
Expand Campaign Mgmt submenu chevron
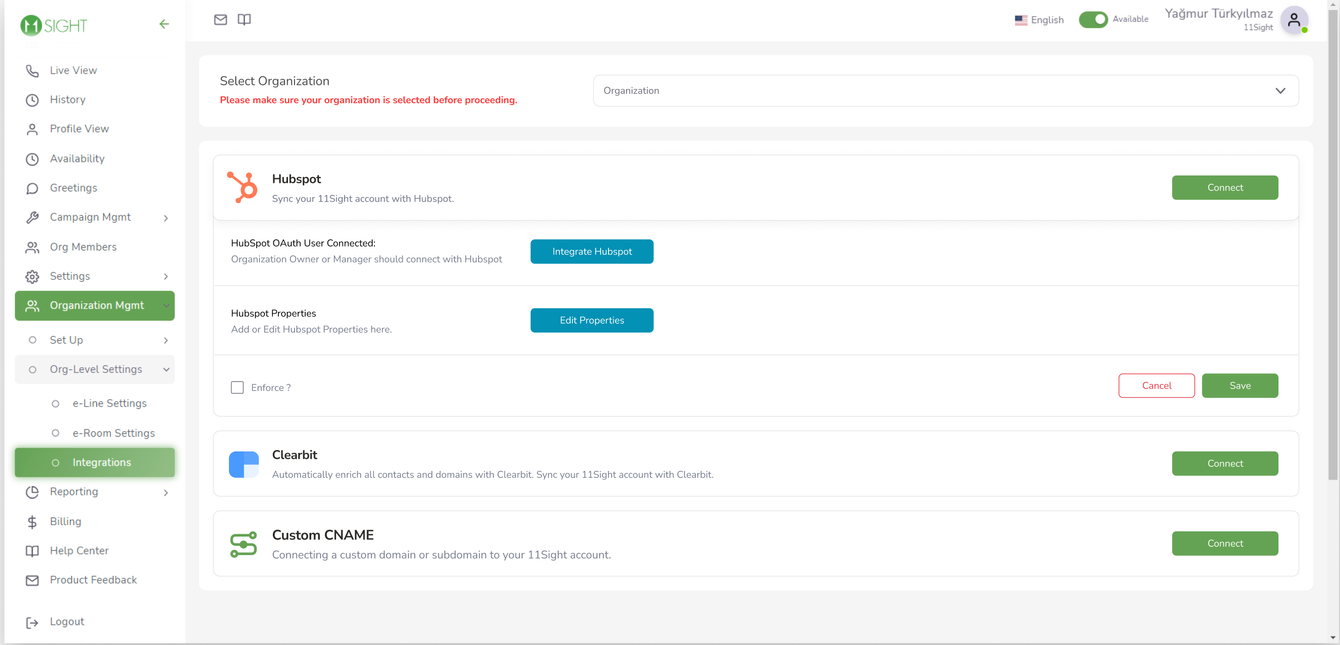[x=166, y=218]
